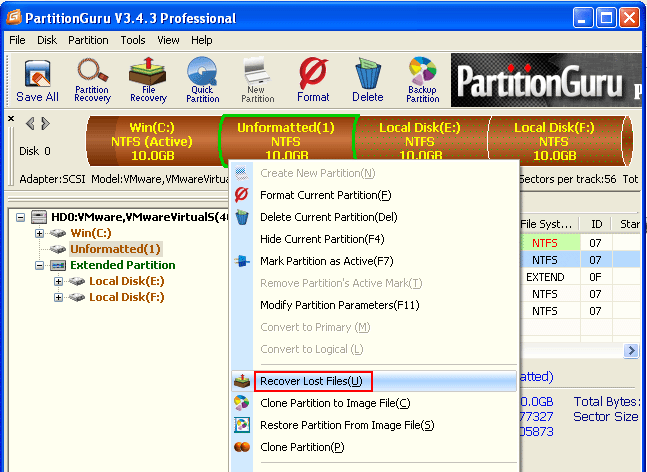Expand the Win(C:) tree node
Screen dimensions: 647x472
click(x=39, y=234)
